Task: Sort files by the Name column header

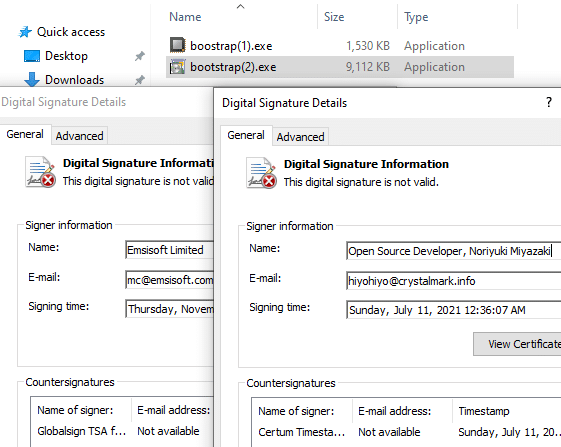Action: point(185,17)
